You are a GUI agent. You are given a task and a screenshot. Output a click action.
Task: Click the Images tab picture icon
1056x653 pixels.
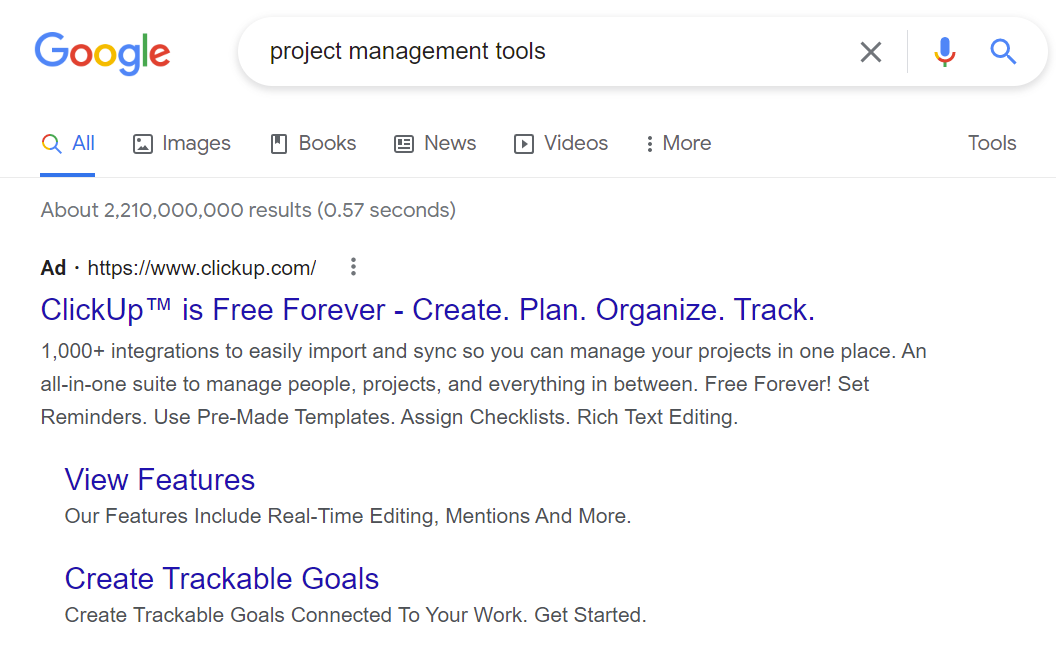pyautogui.click(x=143, y=144)
